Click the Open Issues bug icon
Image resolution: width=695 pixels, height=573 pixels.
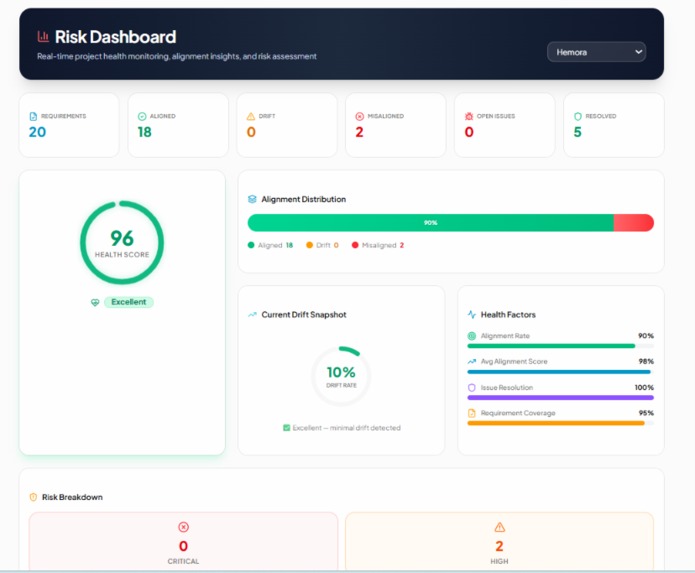coord(469,116)
